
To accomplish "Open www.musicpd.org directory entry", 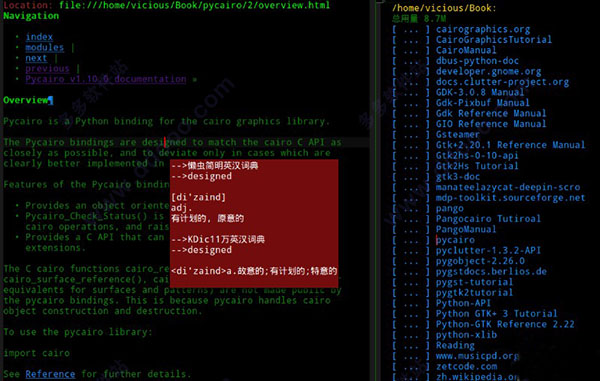I will tap(477, 356).
